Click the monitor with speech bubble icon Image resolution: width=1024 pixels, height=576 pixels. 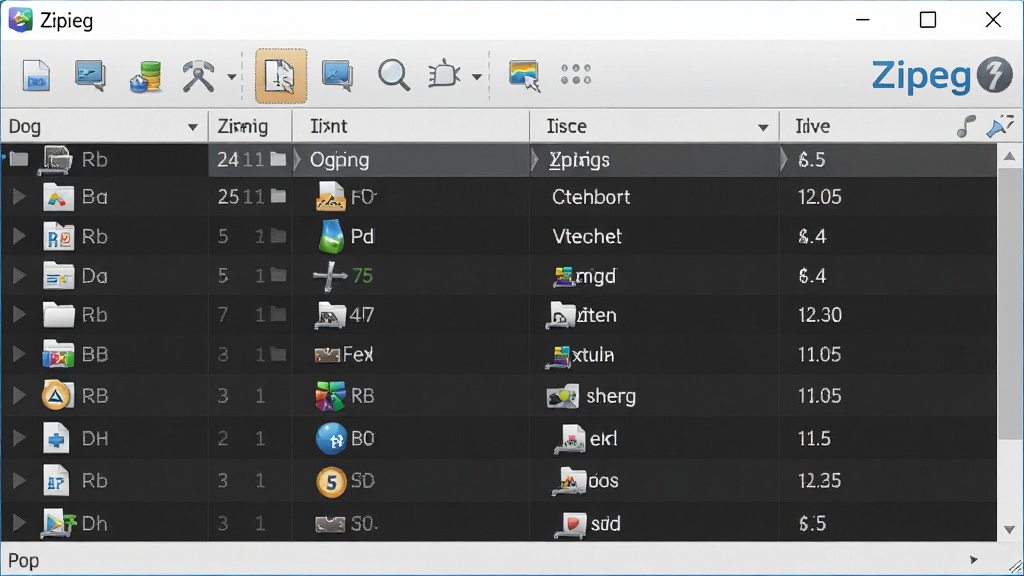[x=90, y=76]
